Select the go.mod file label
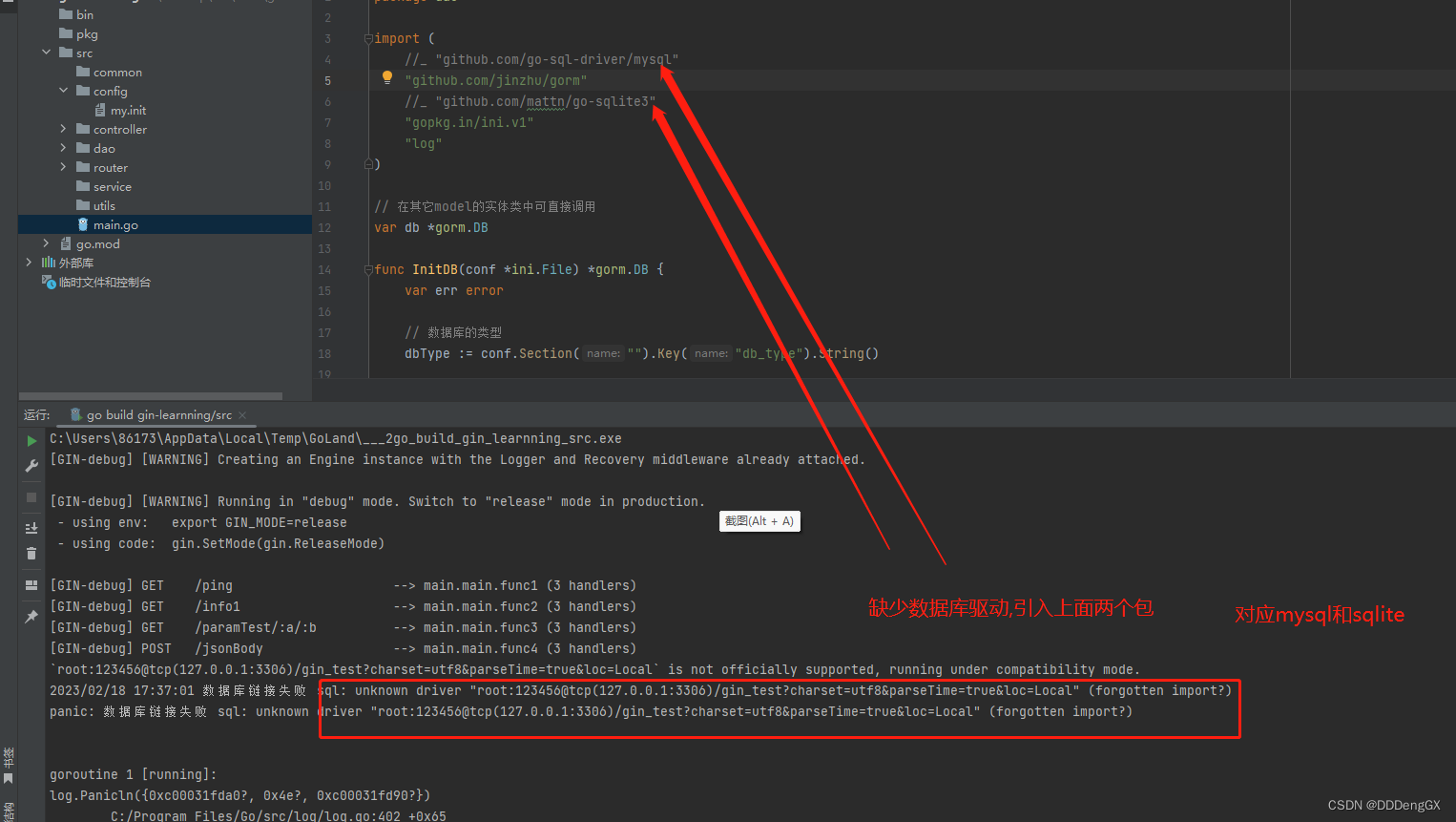 [x=98, y=243]
